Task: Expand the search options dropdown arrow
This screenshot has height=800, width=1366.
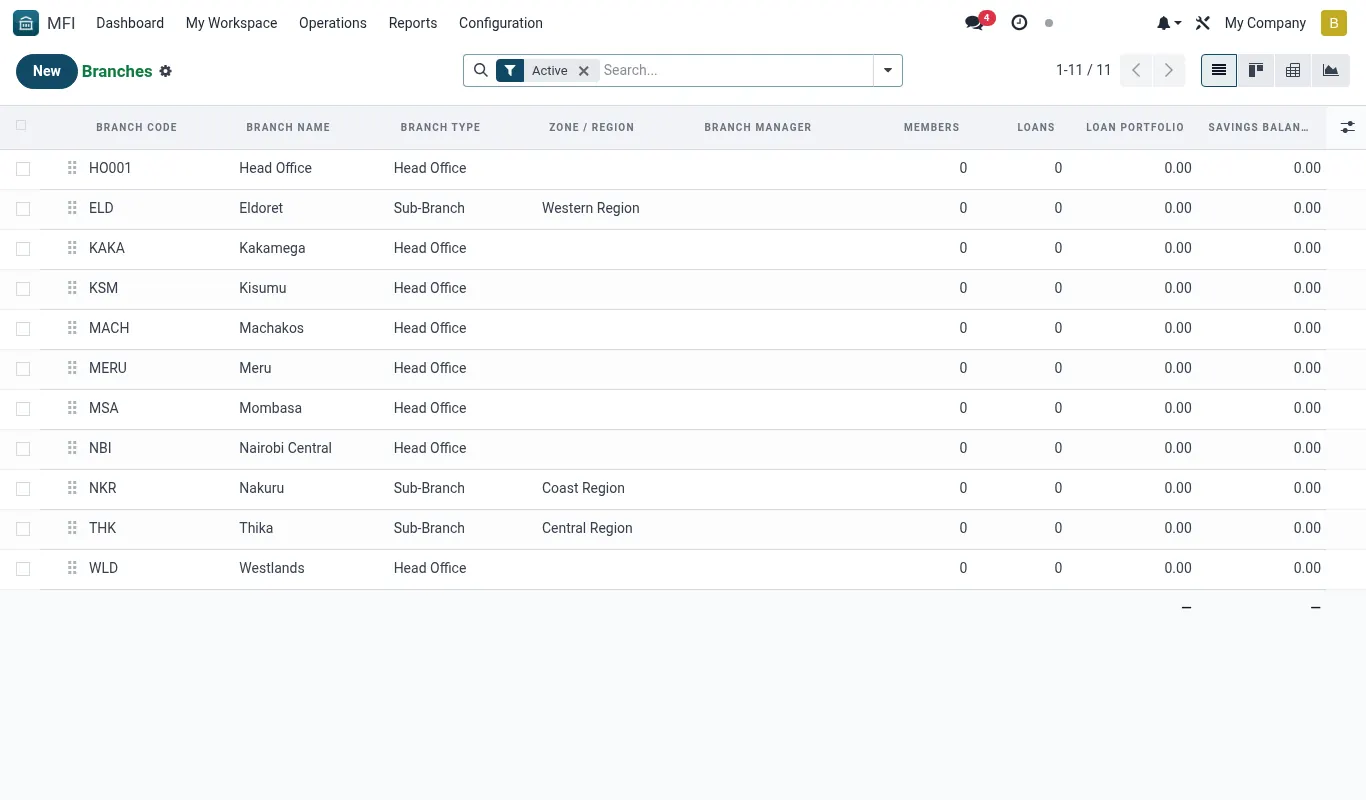Action: [888, 70]
